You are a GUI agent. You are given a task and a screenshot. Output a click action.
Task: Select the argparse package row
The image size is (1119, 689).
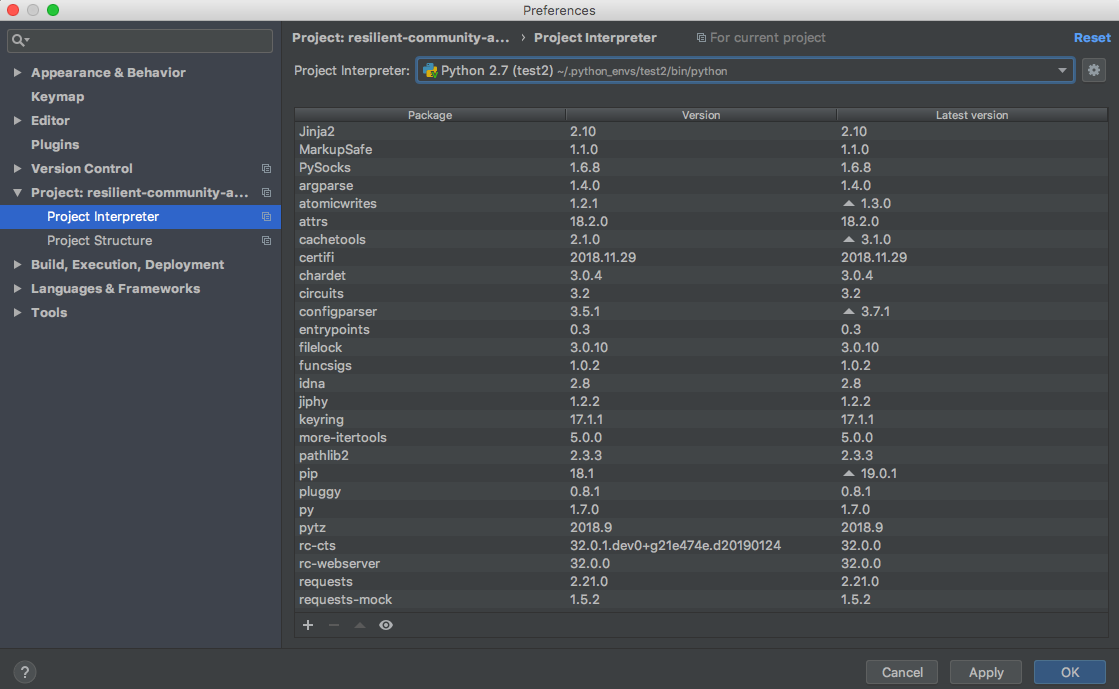701,186
